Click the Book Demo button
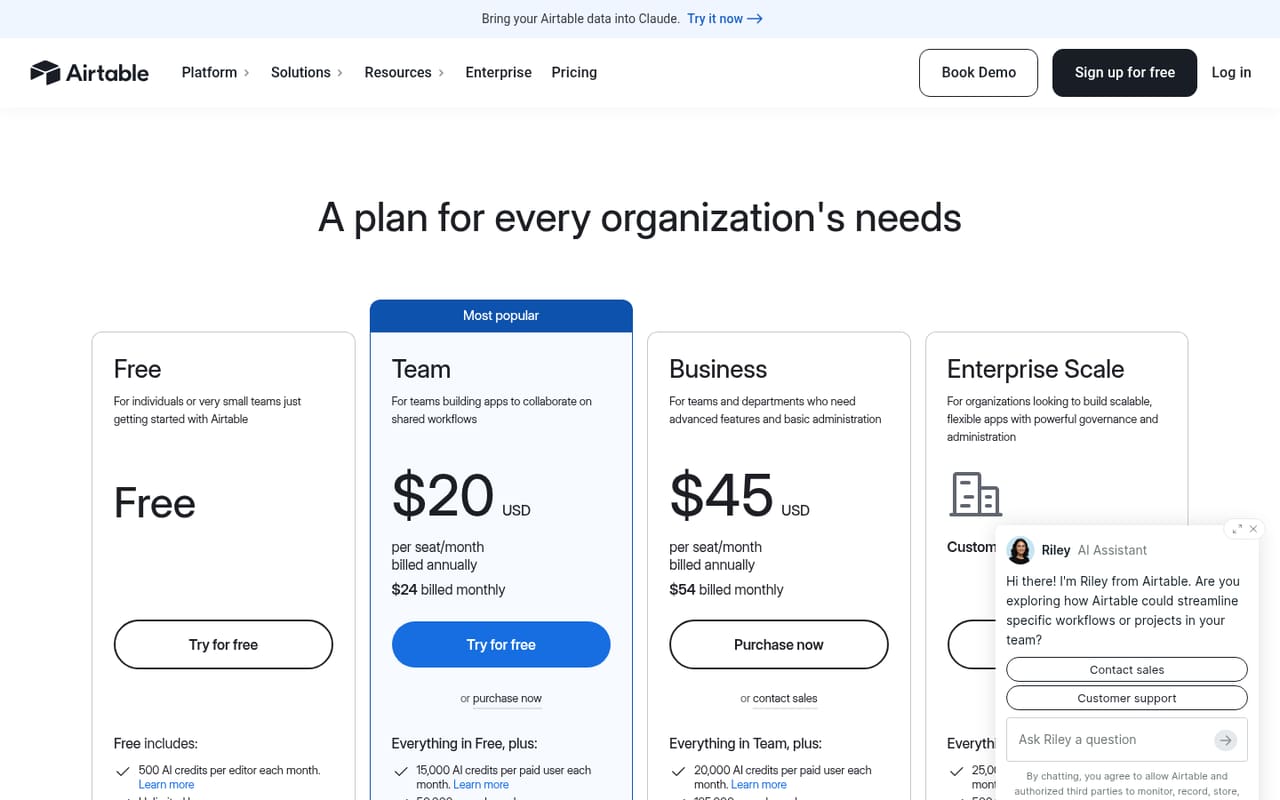1280x800 pixels. click(978, 73)
